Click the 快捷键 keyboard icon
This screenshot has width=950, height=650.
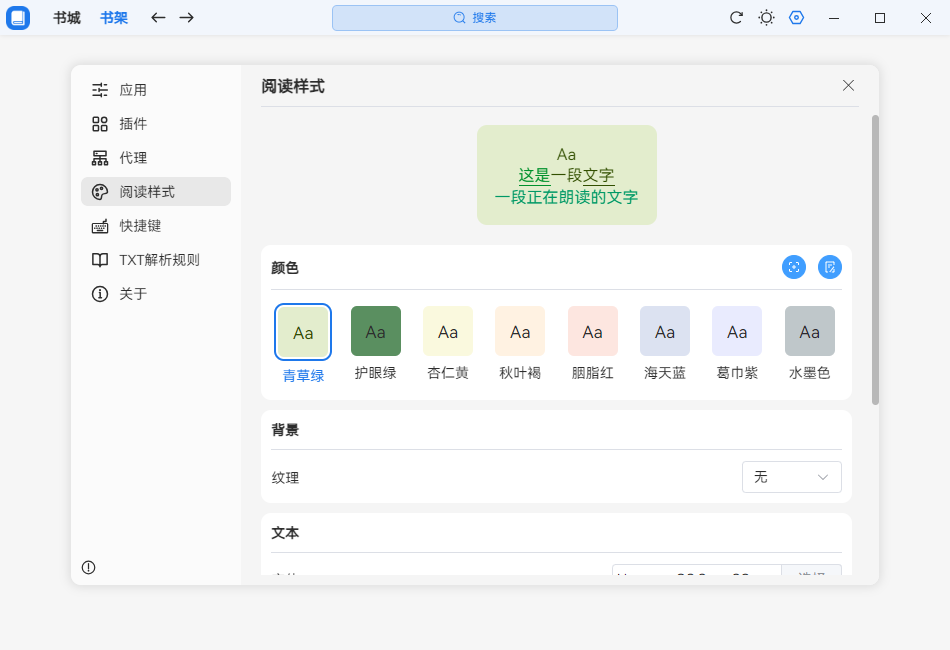(100, 226)
